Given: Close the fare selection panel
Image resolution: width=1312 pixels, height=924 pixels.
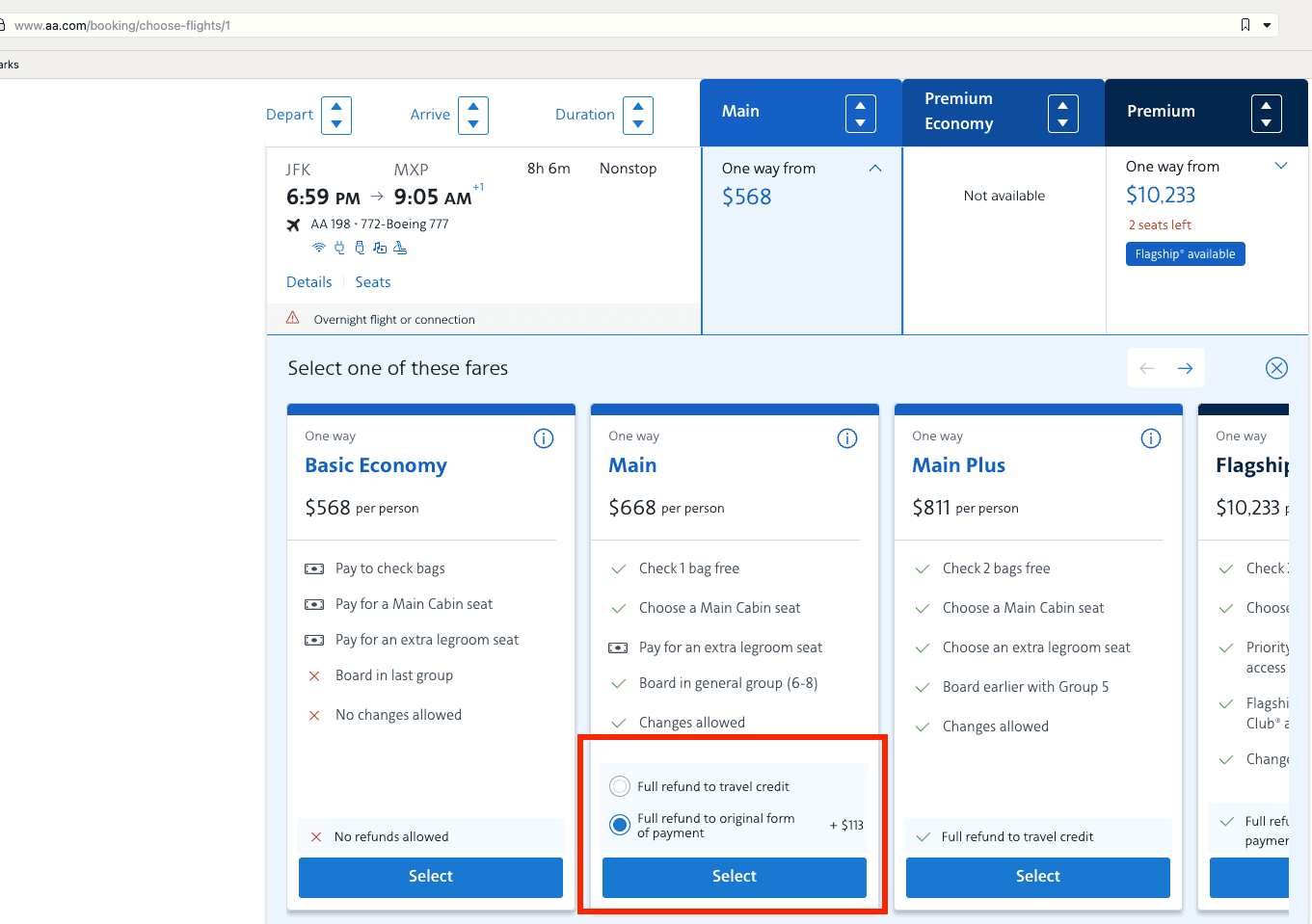Looking at the screenshot, I should [1276, 368].
